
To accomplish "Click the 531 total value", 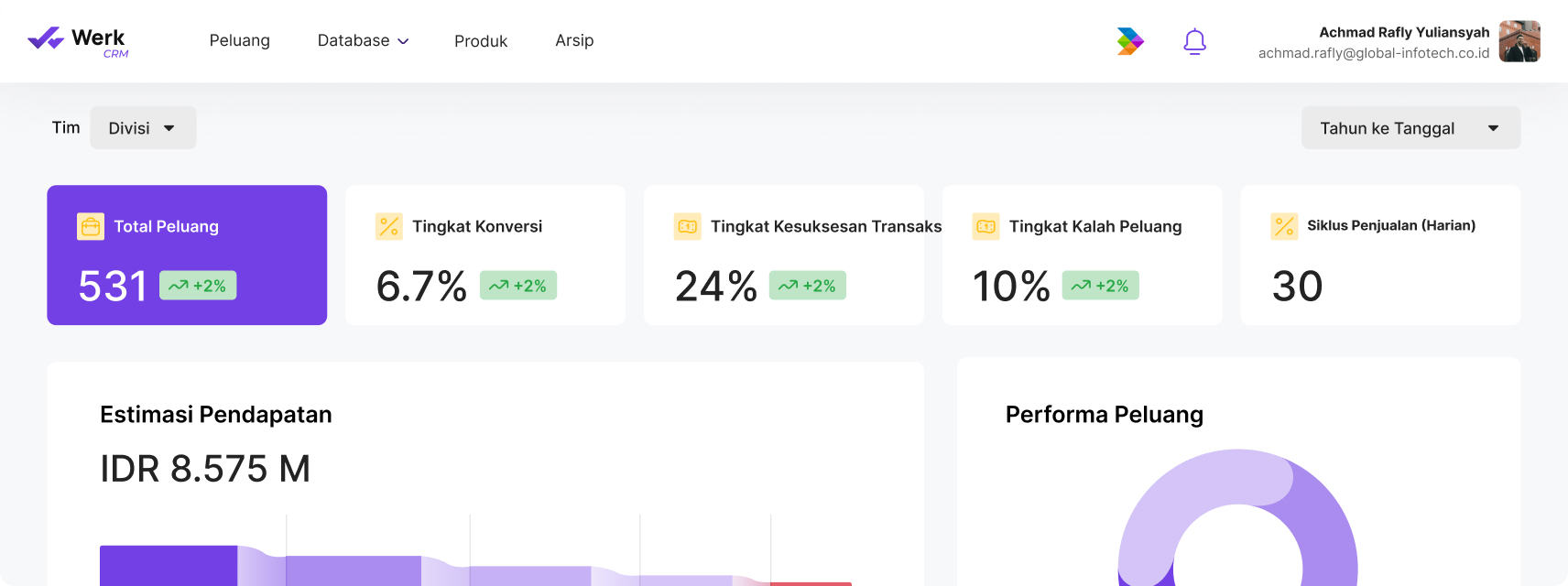I will [x=113, y=287].
